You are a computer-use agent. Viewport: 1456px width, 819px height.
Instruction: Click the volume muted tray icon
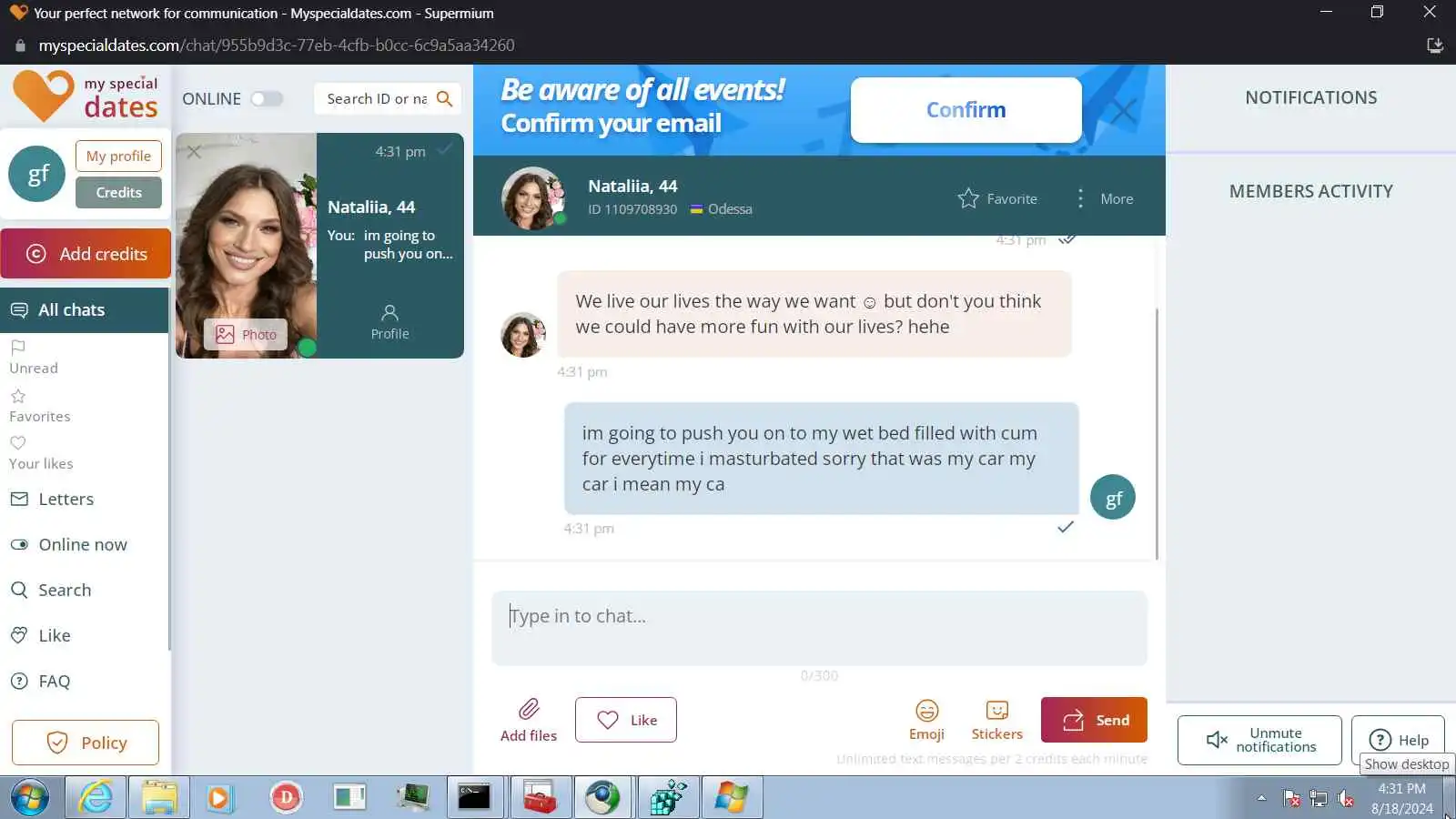(1346, 799)
